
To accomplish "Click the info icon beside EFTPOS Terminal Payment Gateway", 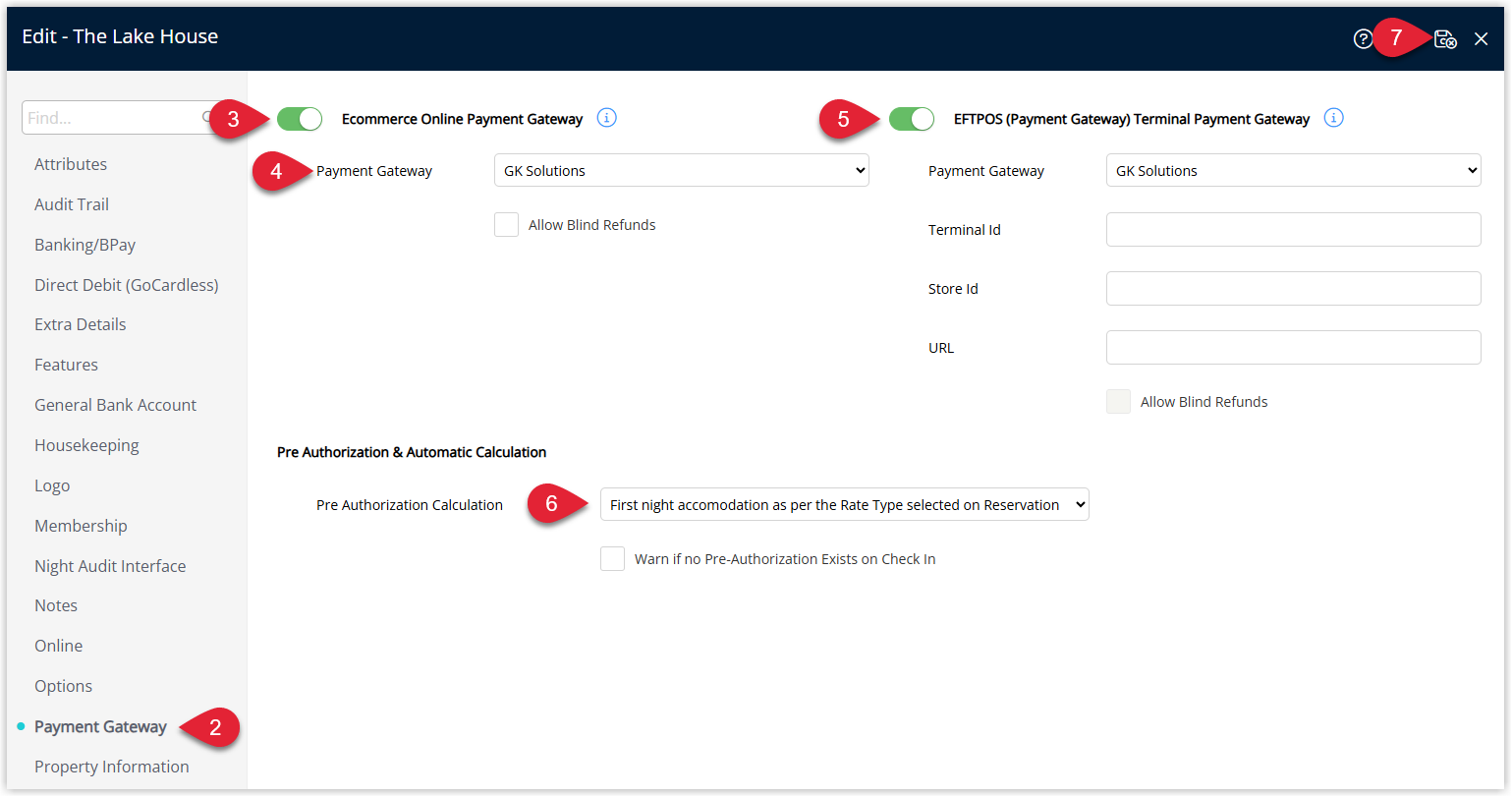I will pos(1333,118).
